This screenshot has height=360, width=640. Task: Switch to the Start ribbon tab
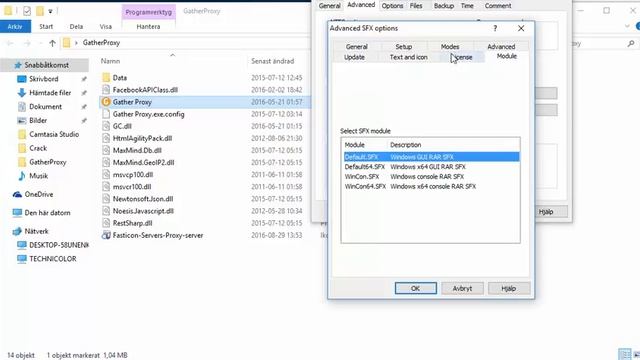click(x=46, y=27)
